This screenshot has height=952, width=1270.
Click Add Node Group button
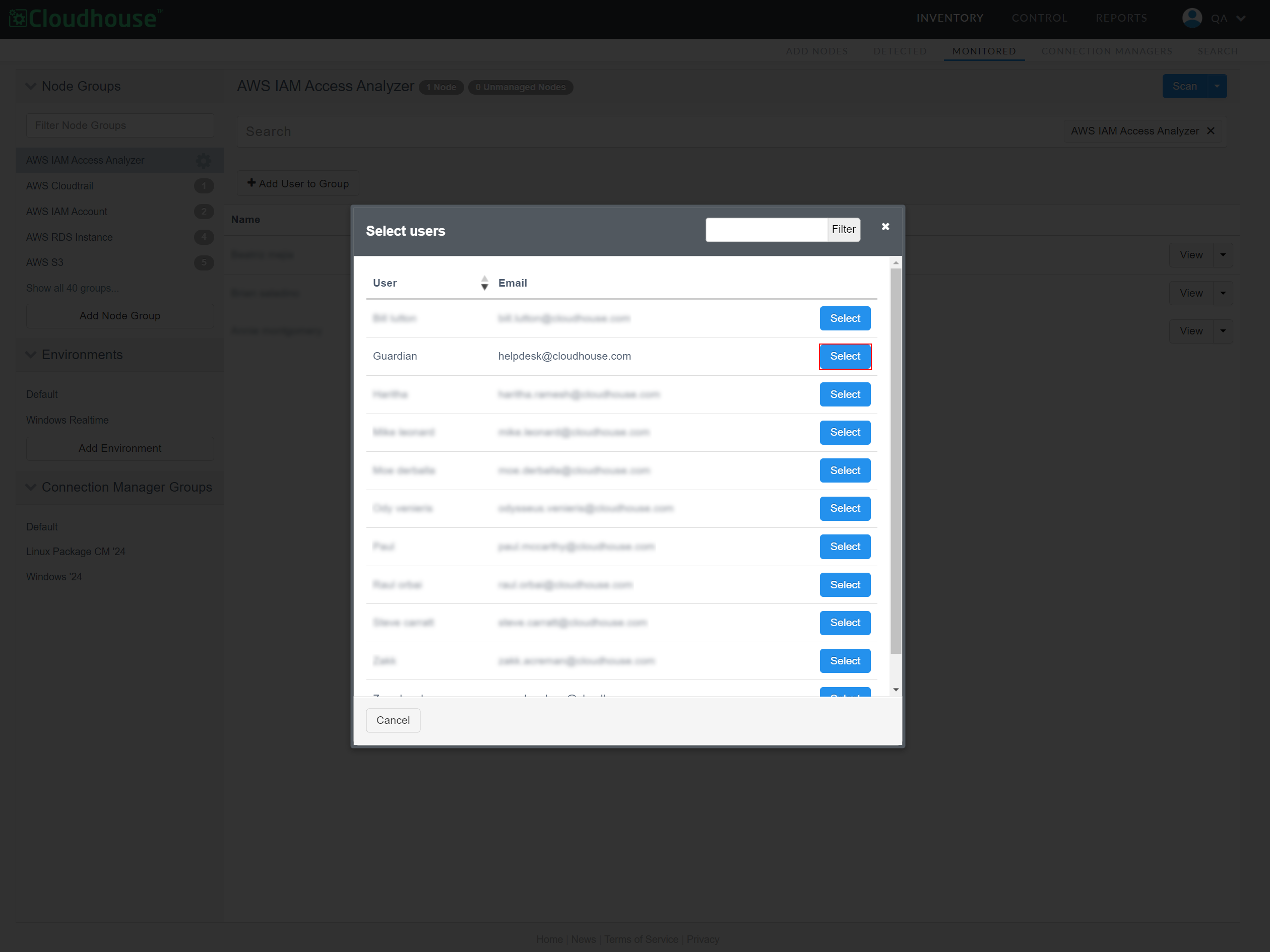(119, 316)
